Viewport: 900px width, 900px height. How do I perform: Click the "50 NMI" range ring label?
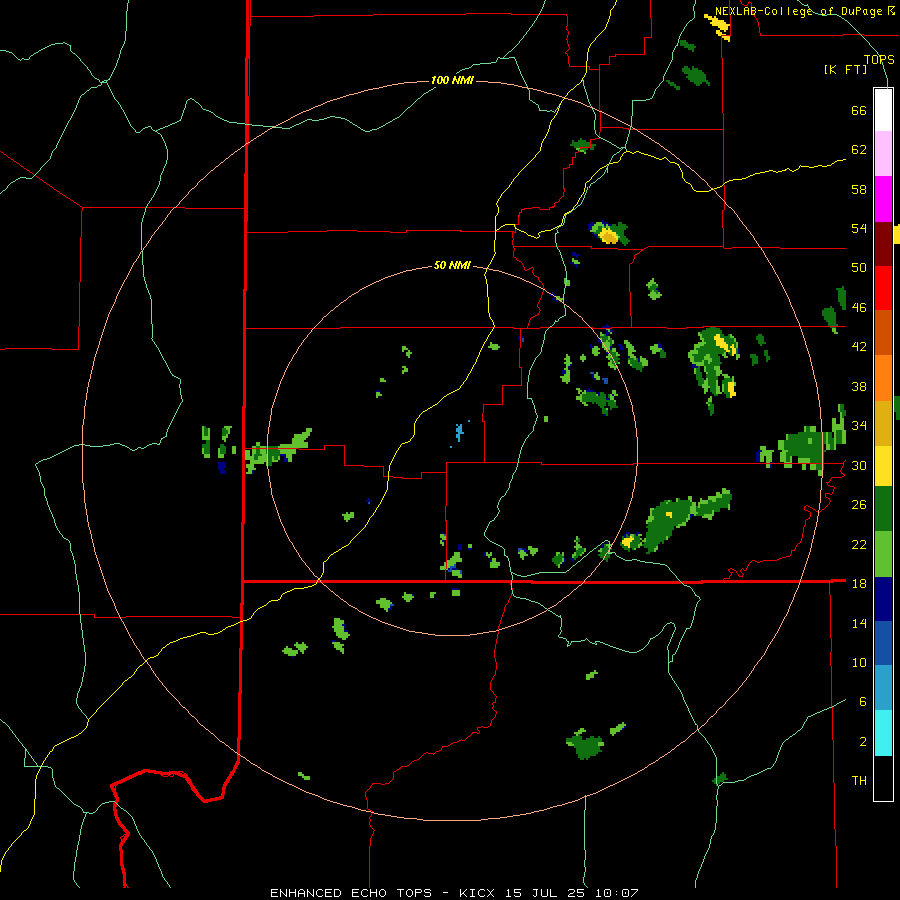pos(452,265)
